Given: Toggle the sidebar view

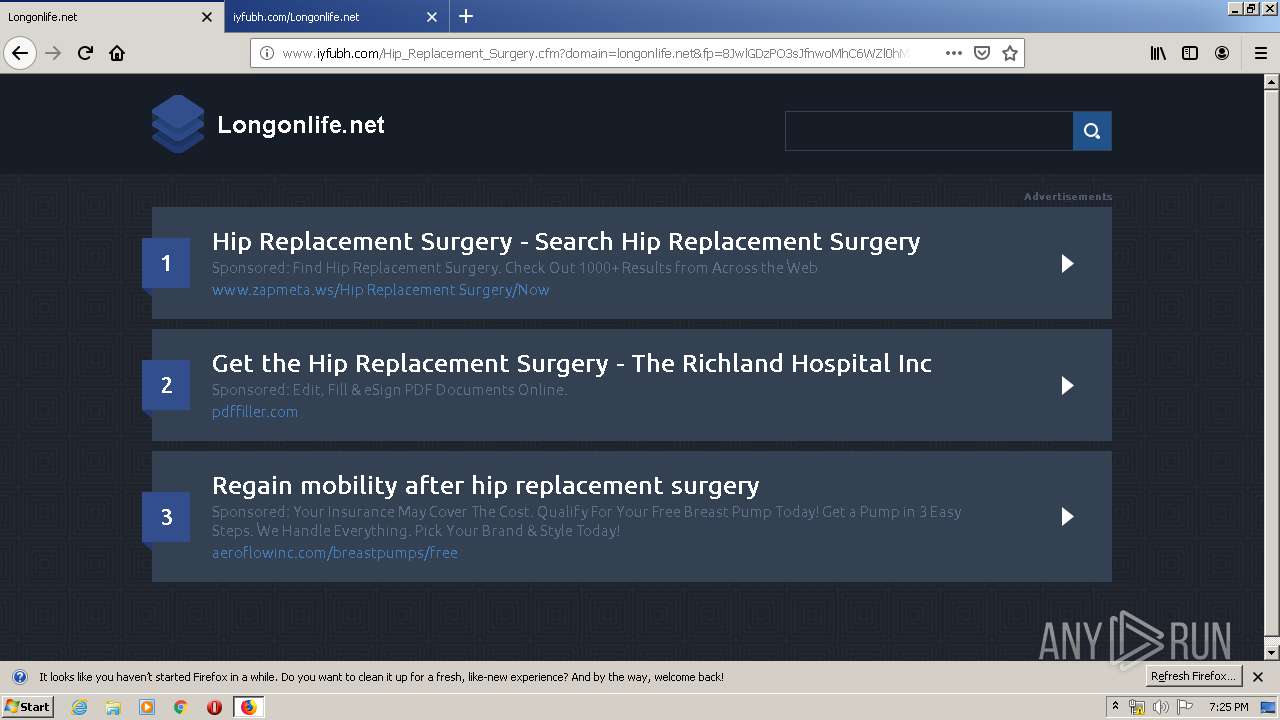Looking at the screenshot, I should (1190, 53).
